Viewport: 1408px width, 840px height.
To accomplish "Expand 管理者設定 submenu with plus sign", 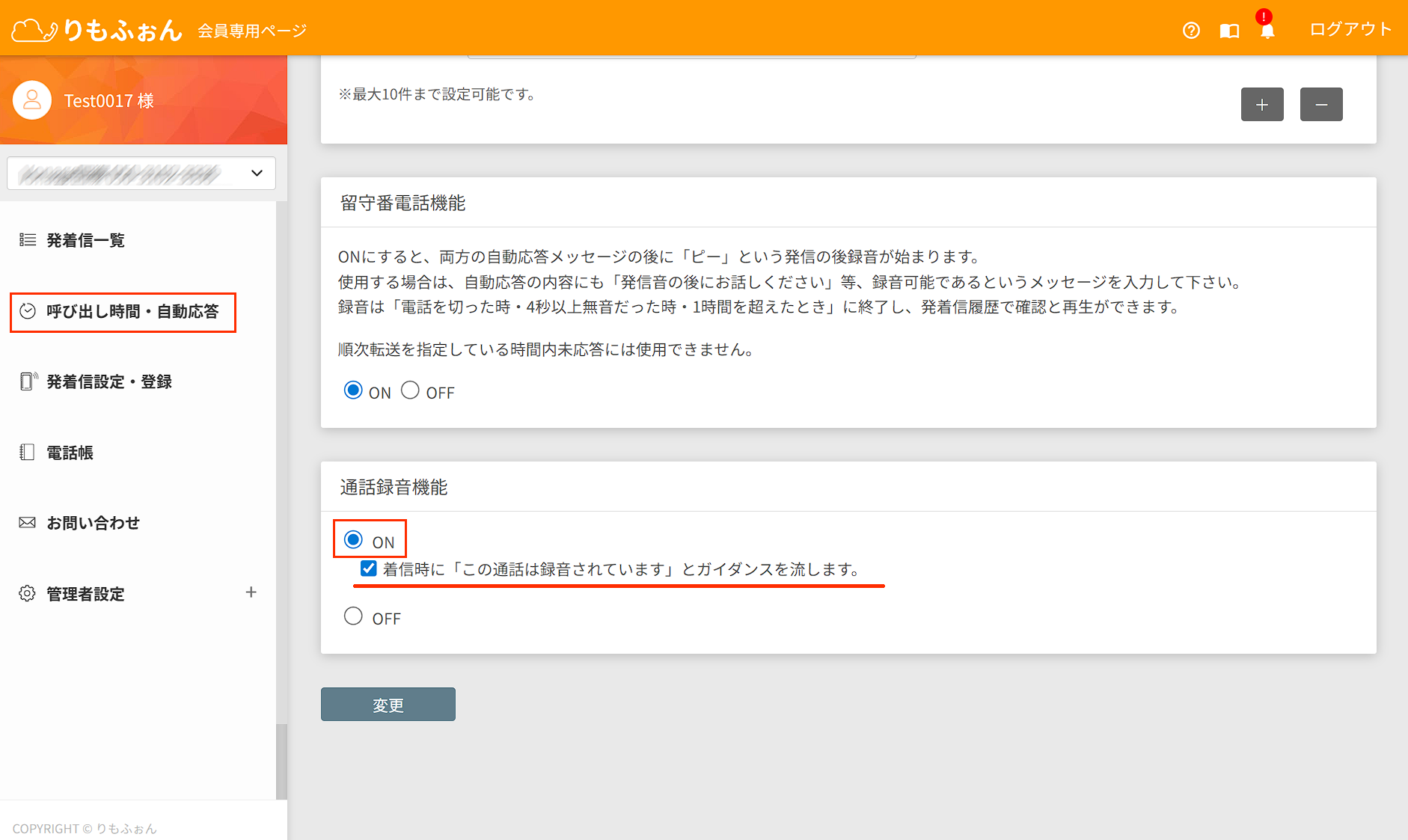I will point(251,592).
